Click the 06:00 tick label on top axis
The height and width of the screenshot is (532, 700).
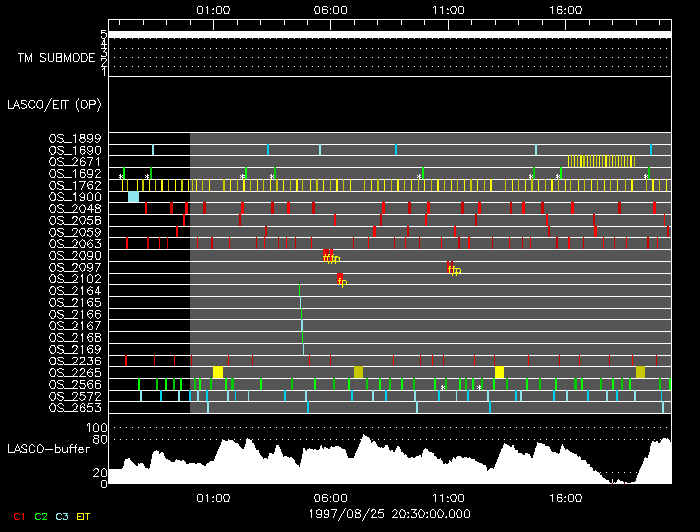[x=330, y=9]
